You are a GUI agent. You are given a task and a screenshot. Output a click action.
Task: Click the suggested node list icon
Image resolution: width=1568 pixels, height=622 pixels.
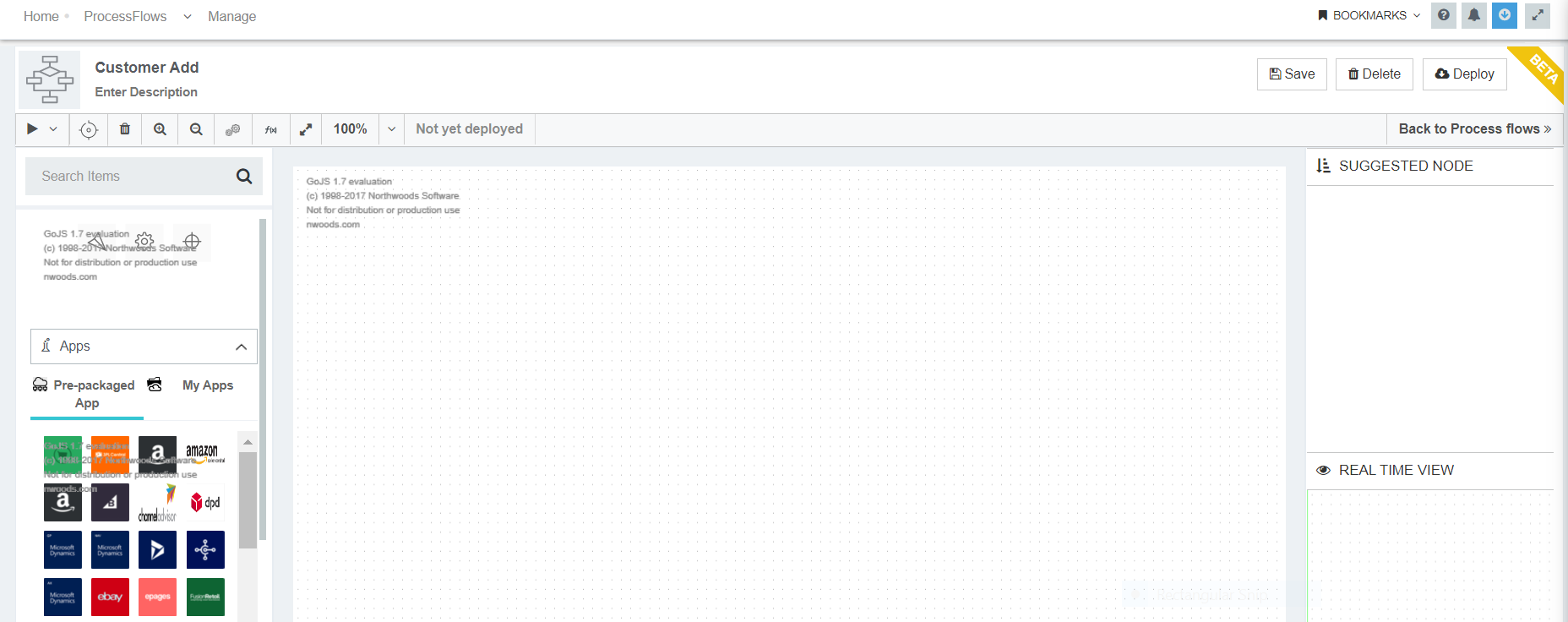pos(1323,166)
